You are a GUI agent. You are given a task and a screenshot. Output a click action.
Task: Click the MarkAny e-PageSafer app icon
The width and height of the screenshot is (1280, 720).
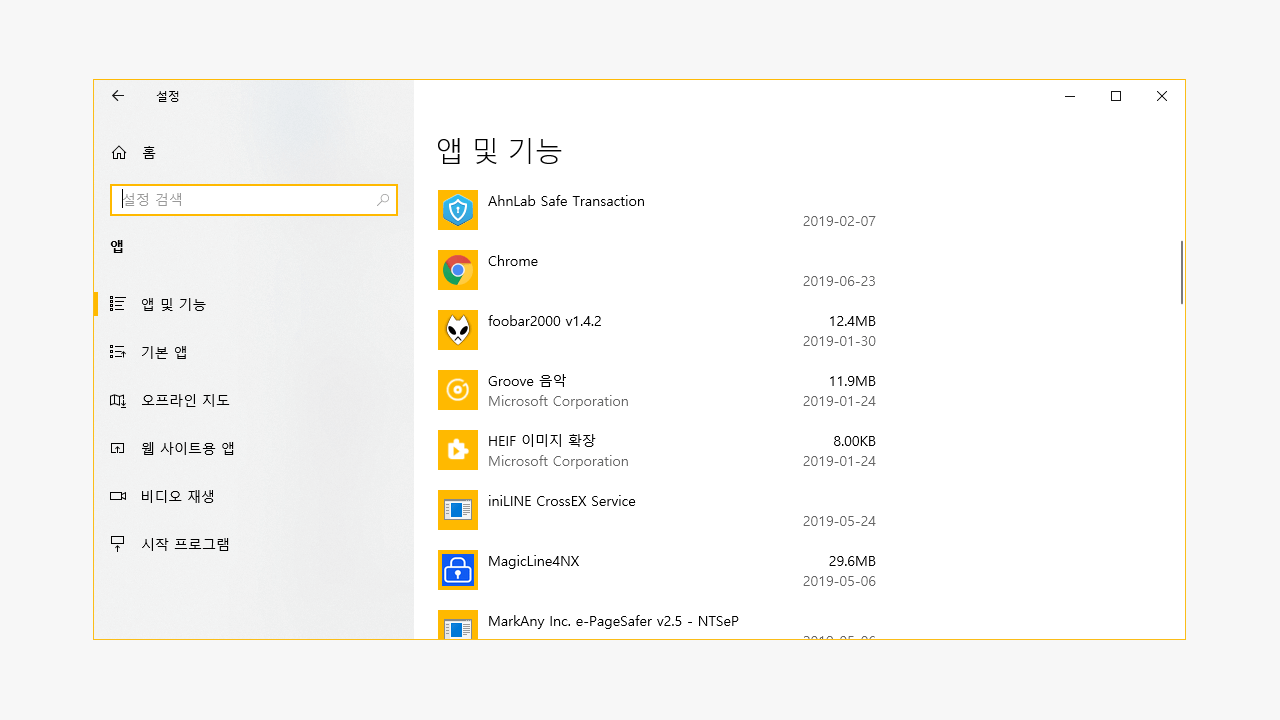click(x=458, y=625)
